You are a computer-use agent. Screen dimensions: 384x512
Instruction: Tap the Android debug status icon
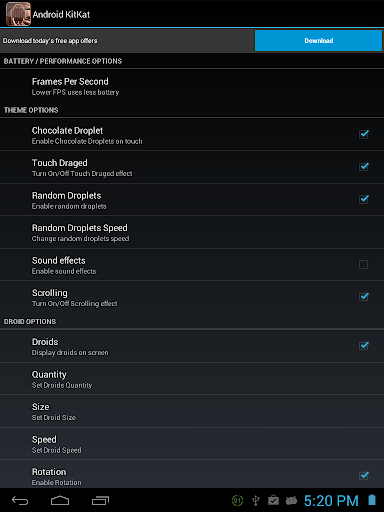pos(291,500)
